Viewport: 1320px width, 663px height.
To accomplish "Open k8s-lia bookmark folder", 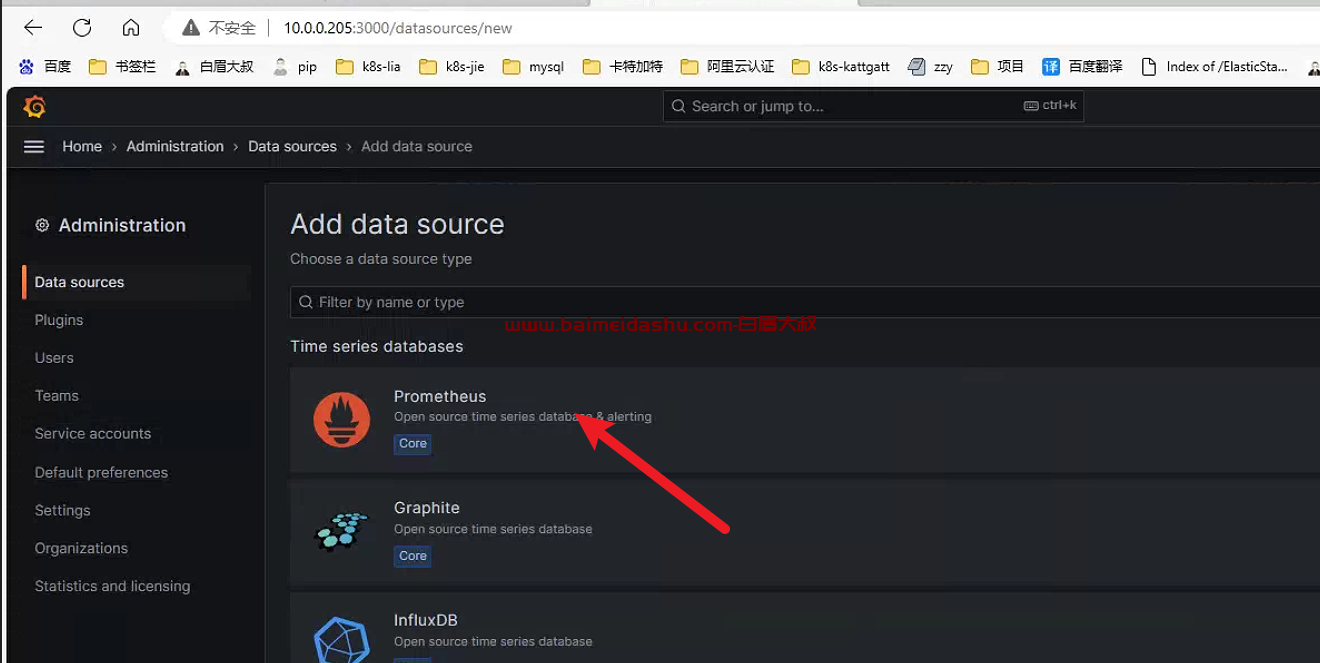I will click(368, 67).
